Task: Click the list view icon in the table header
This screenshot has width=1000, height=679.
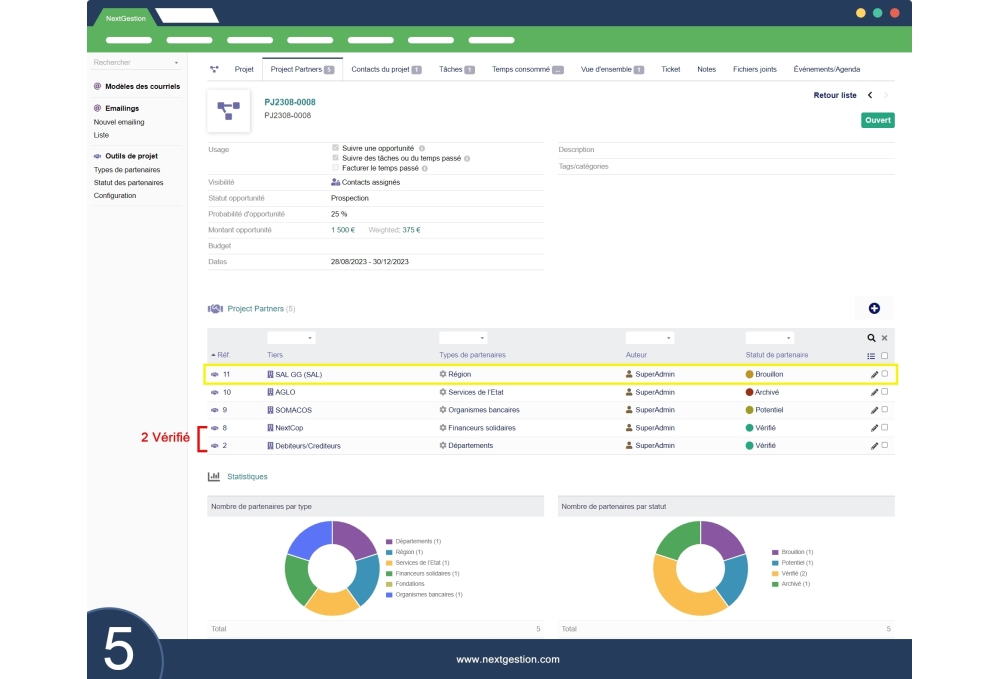Action: tap(871, 355)
